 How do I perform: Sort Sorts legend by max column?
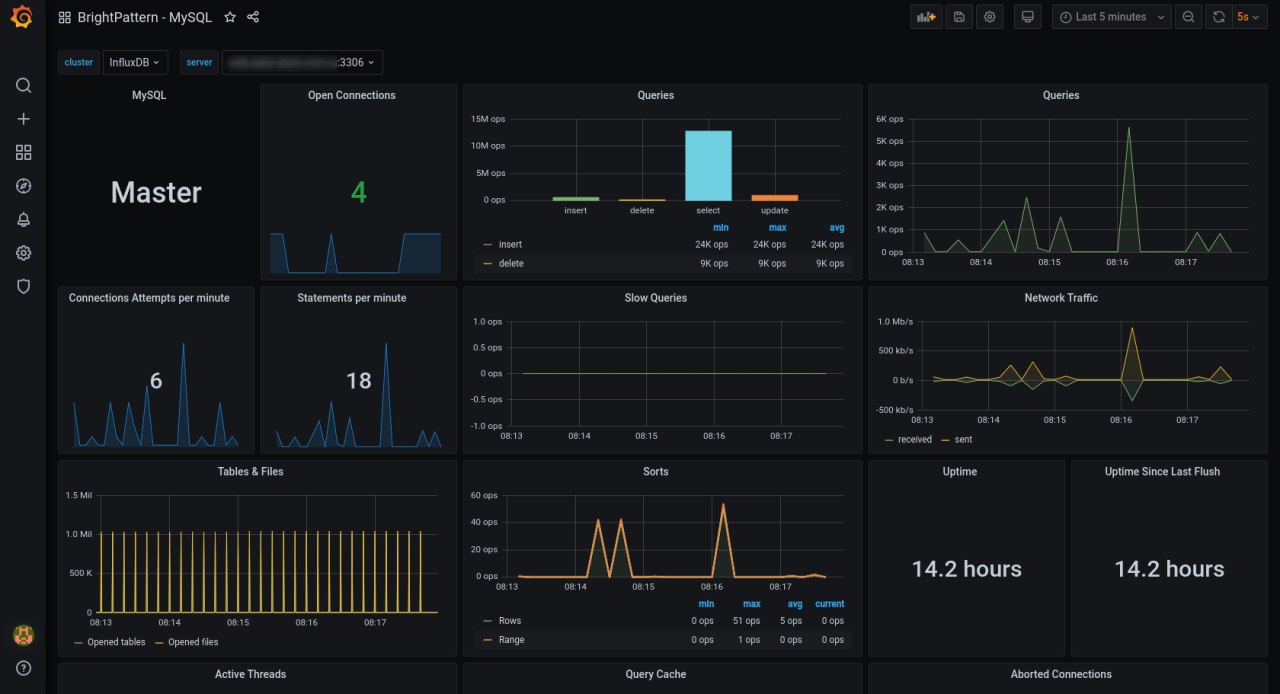point(751,604)
